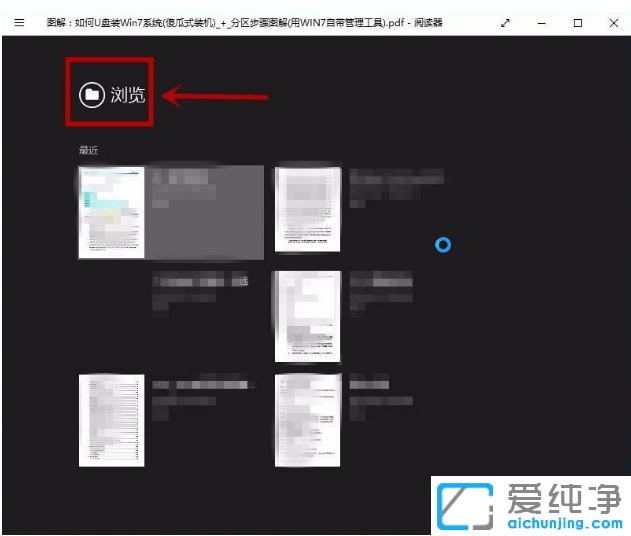631x536 pixels.
Task: Minimize the reader window
Action: (x=542, y=23)
